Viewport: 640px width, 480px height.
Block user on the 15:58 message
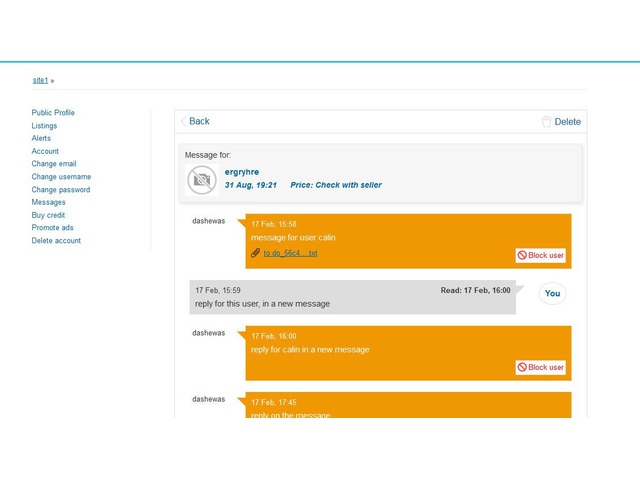(x=540, y=256)
